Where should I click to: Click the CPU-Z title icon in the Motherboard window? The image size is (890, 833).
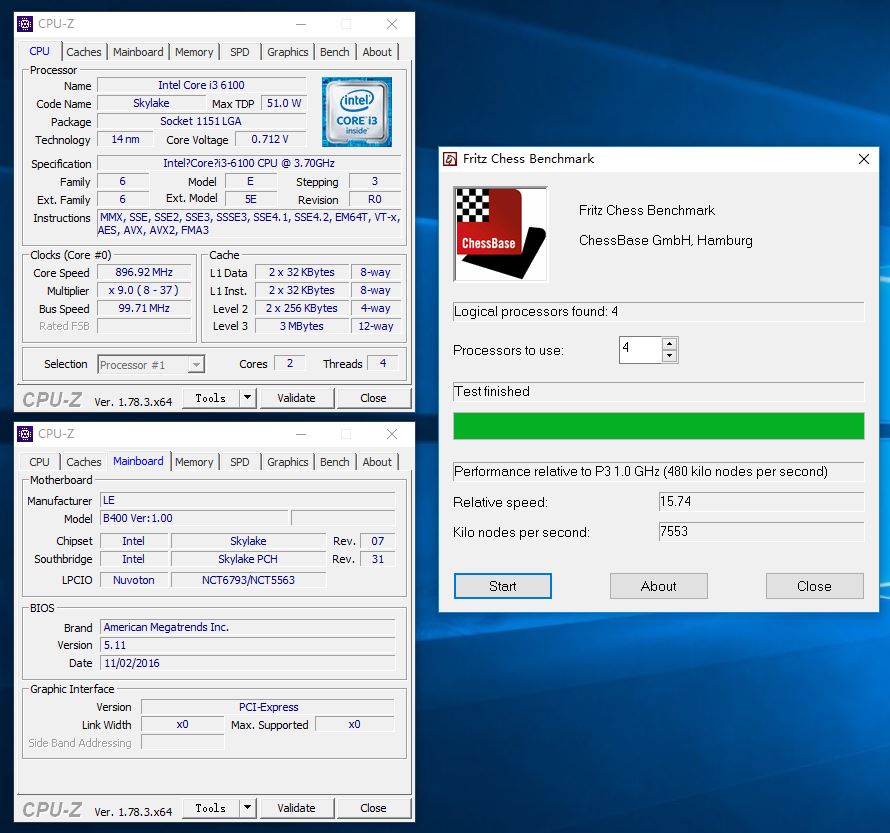coord(25,434)
